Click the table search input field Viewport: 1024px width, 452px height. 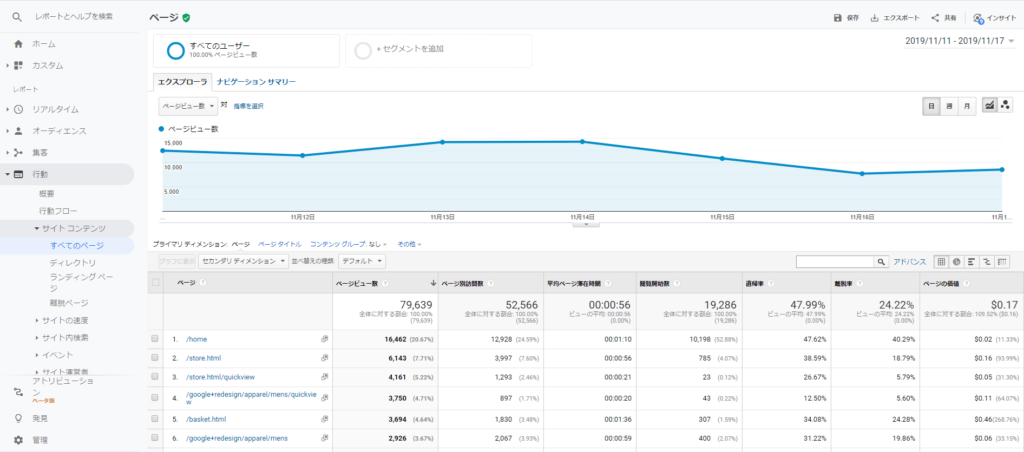coord(834,261)
